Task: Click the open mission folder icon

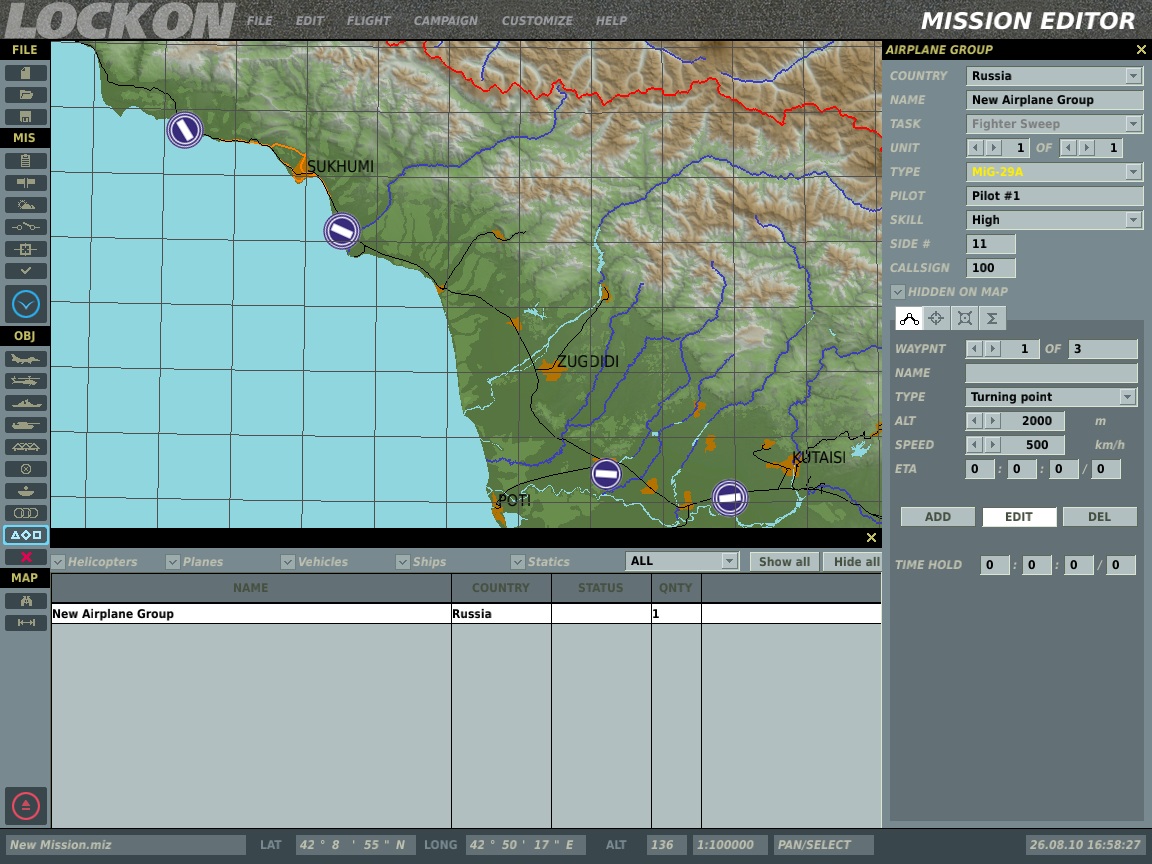Action: point(26,95)
